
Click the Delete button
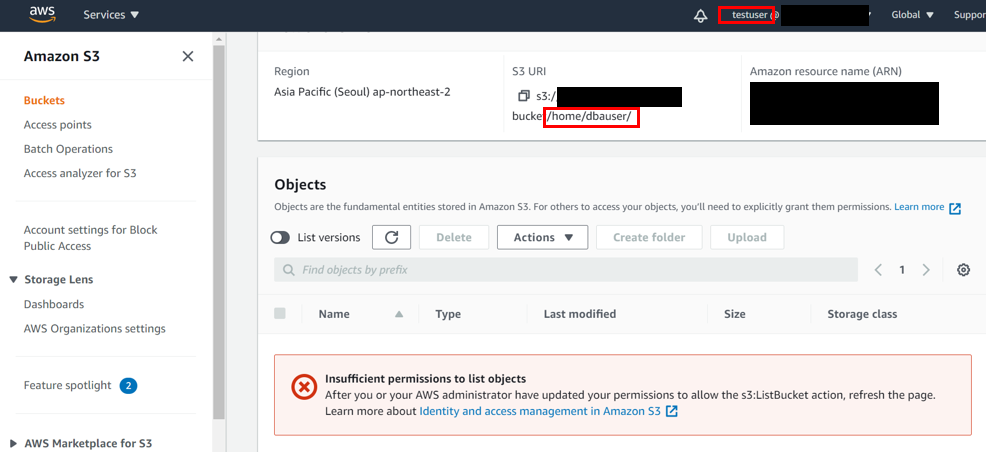[454, 237]
